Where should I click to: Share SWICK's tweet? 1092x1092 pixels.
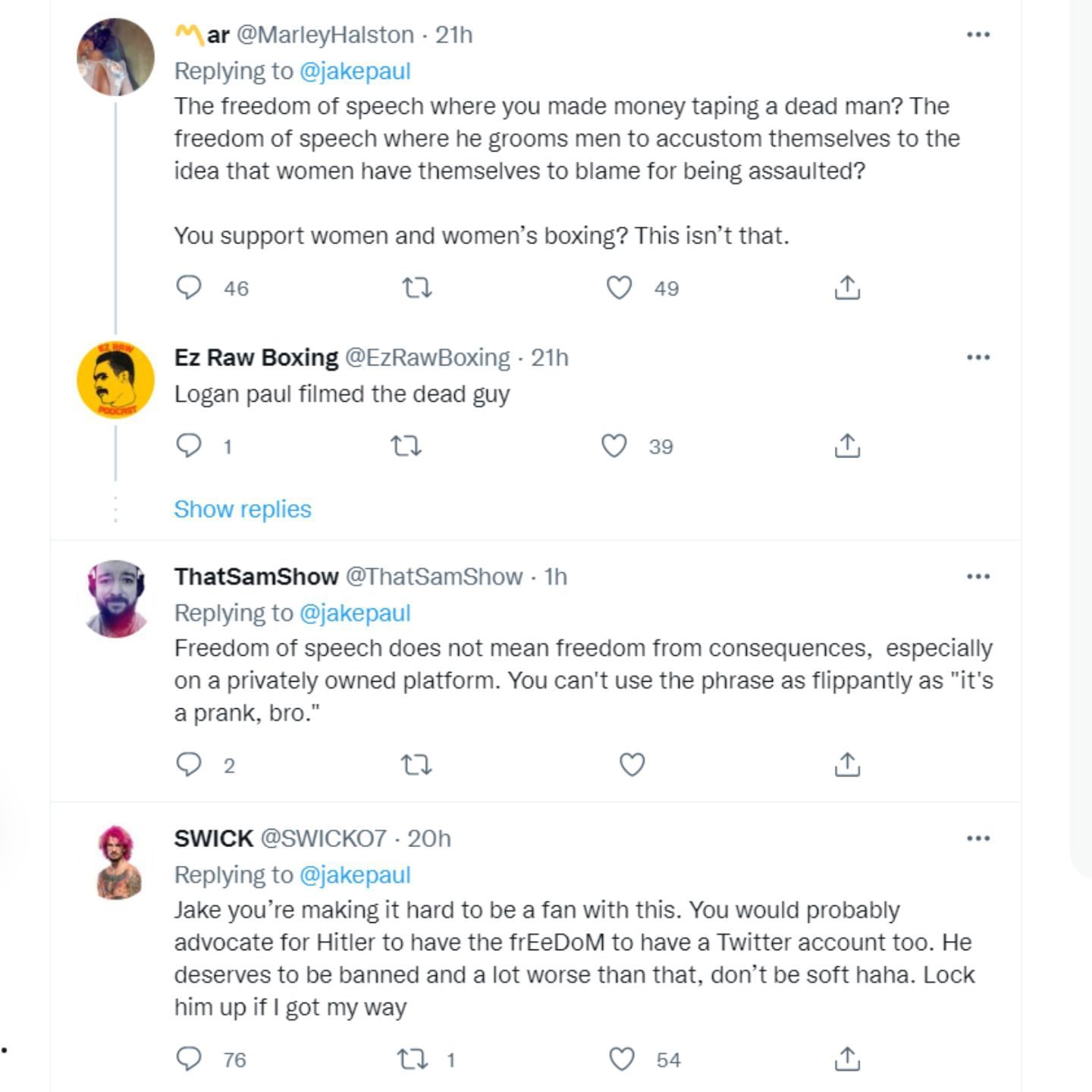847,1059
